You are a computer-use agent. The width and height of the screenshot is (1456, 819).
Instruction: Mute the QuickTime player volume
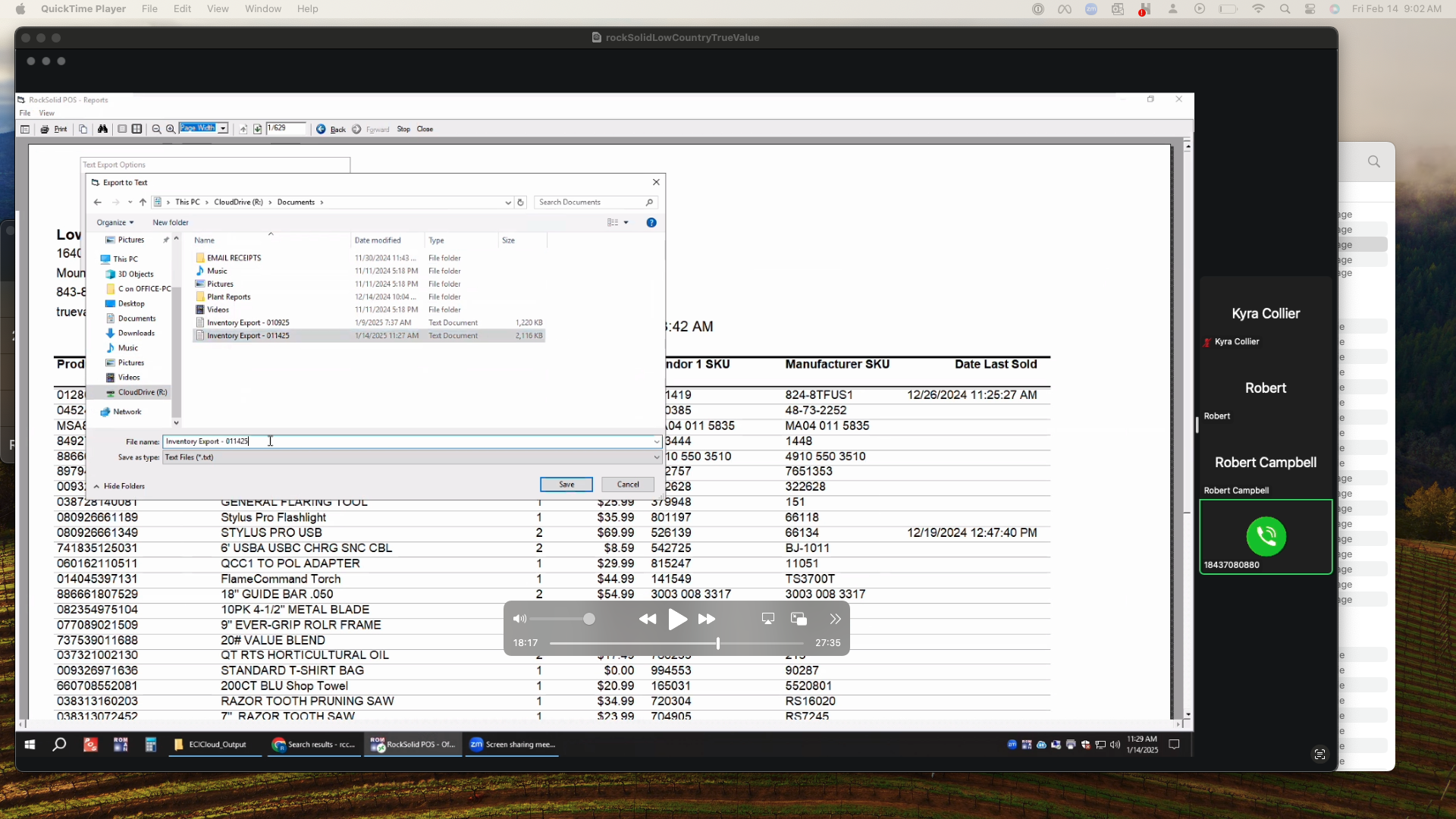pos(519,620)
